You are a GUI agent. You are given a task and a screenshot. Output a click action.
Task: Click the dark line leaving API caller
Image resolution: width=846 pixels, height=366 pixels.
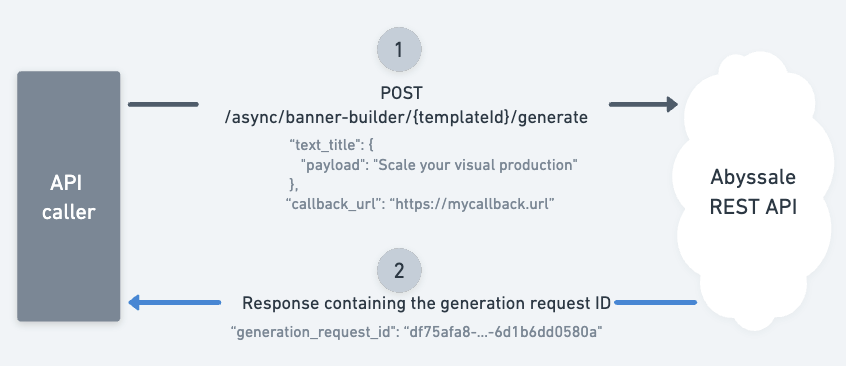pyautogui.click(x=163, y=104)
